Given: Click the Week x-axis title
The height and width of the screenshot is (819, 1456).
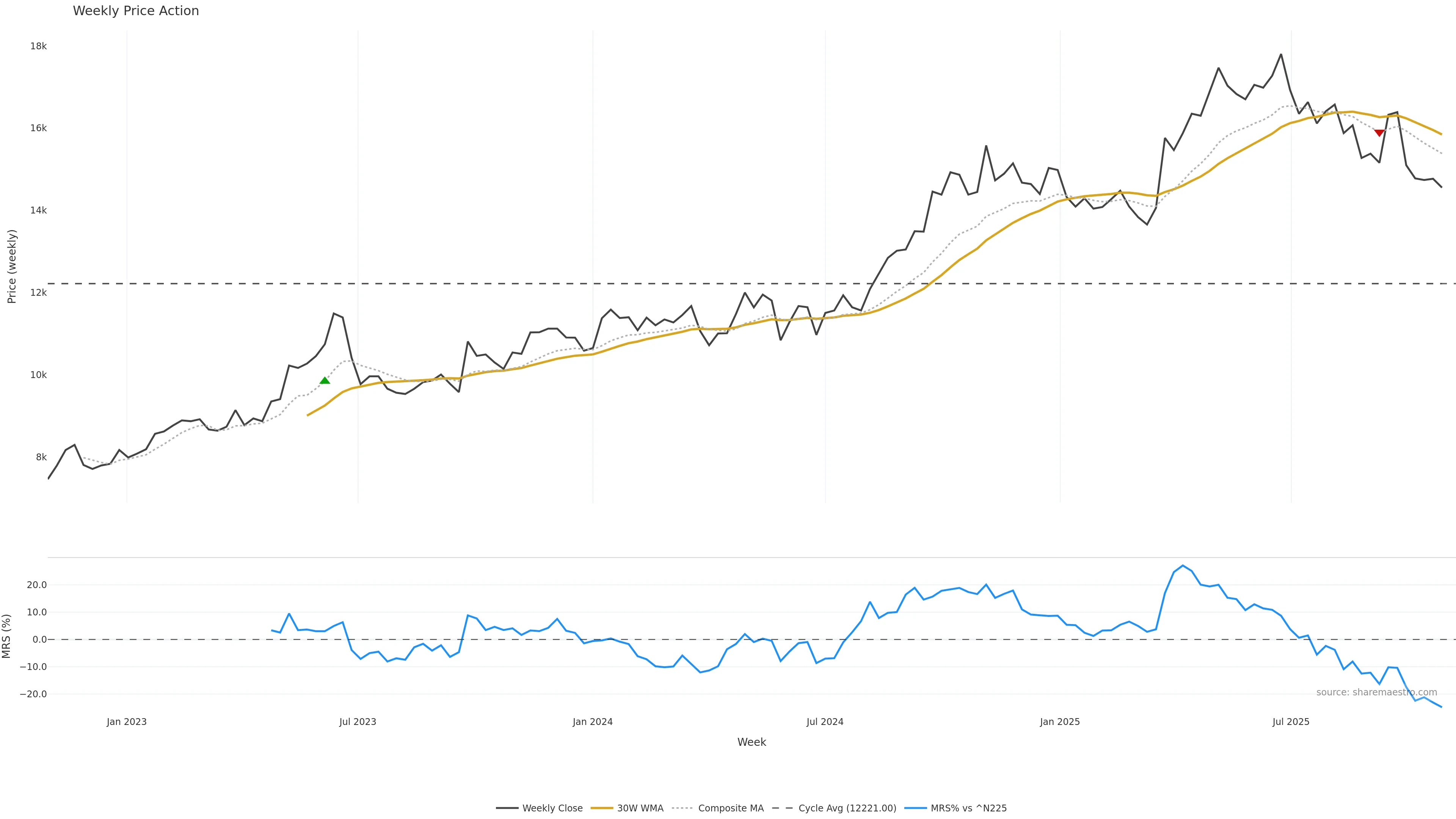Looking at the screenshot, I should click(751, 742).
